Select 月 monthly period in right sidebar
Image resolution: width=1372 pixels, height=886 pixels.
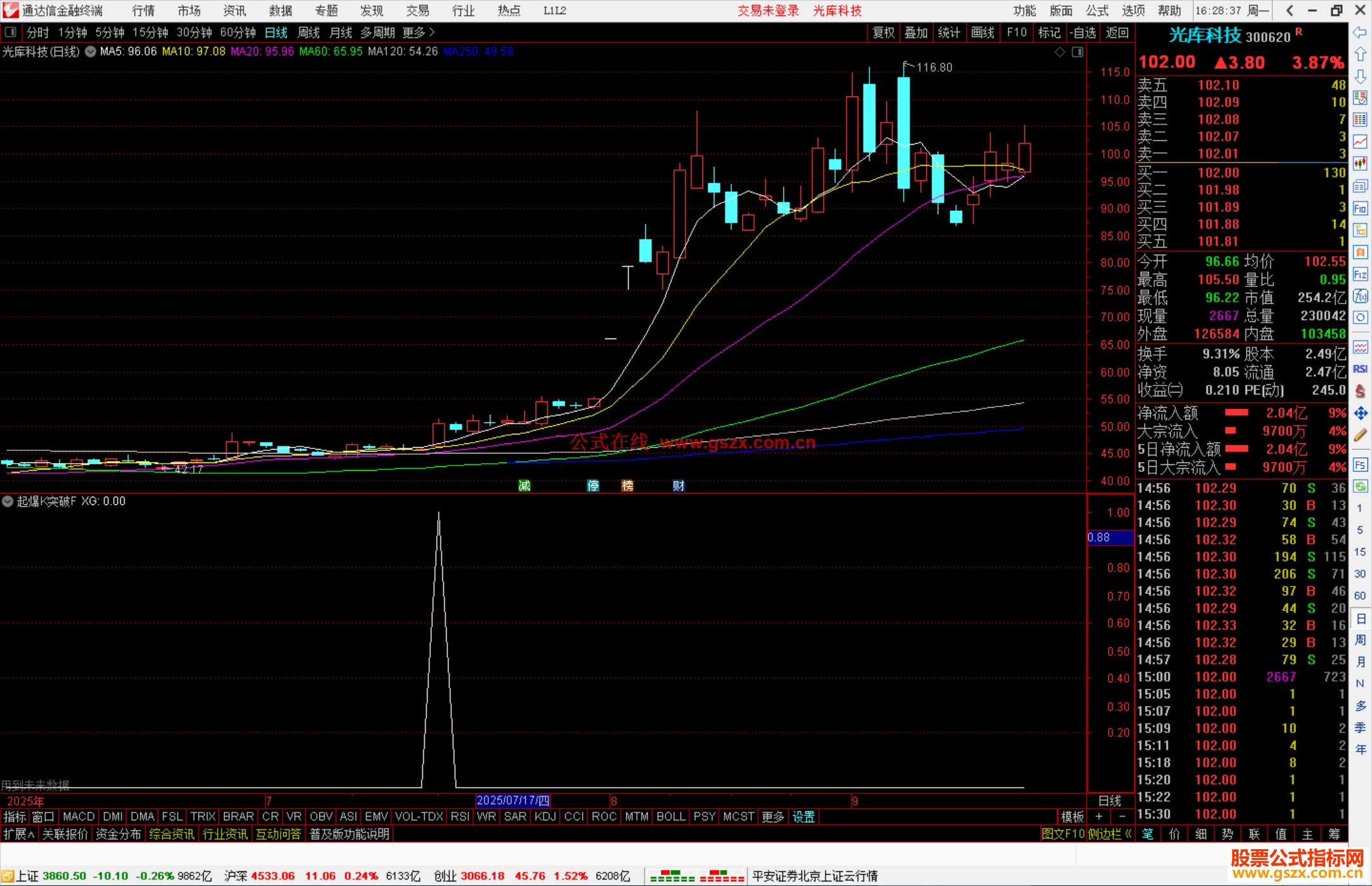[x=1360, y=662]
